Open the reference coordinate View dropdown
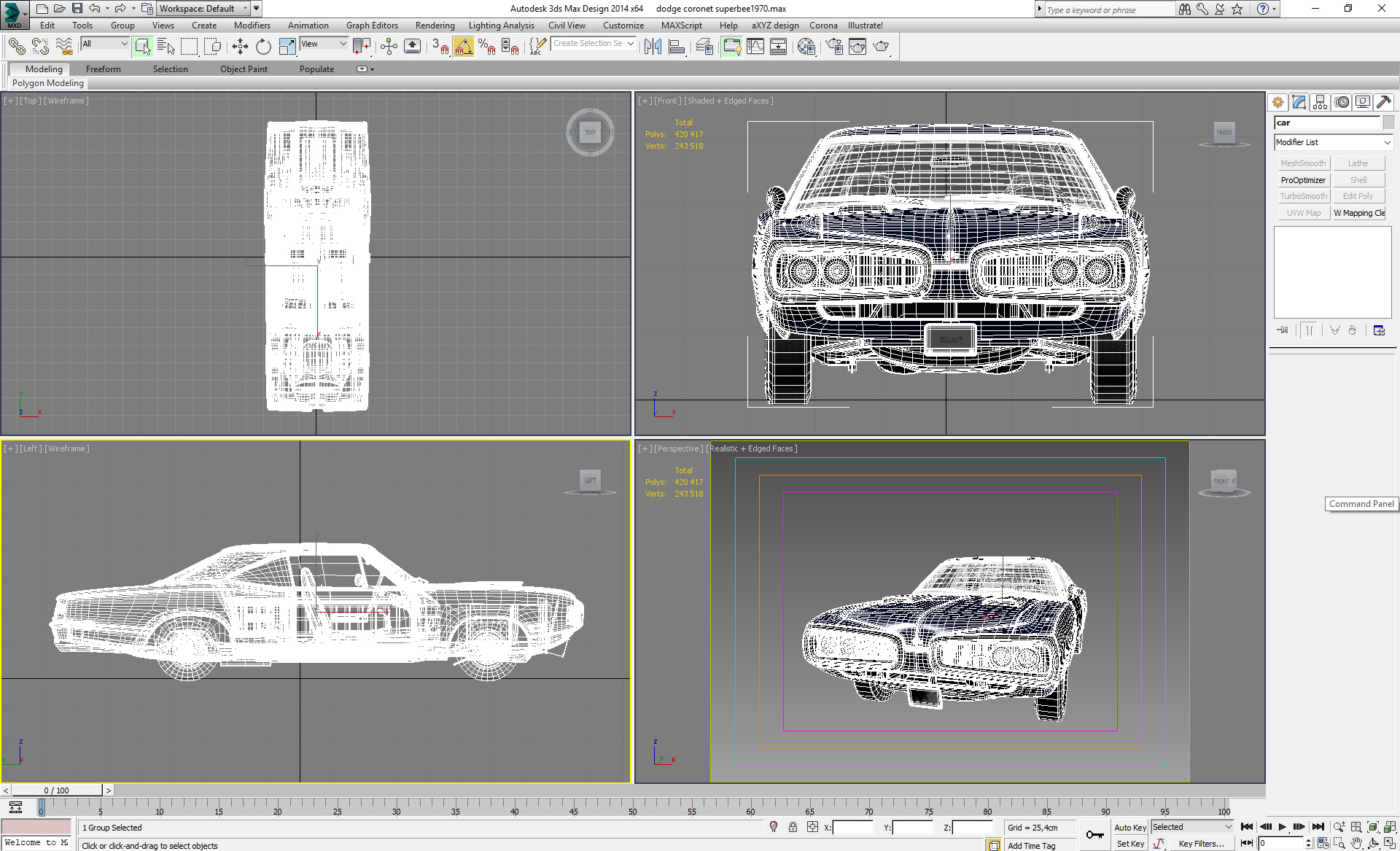Screen dimensions: 1400x851 pos(324,44)
